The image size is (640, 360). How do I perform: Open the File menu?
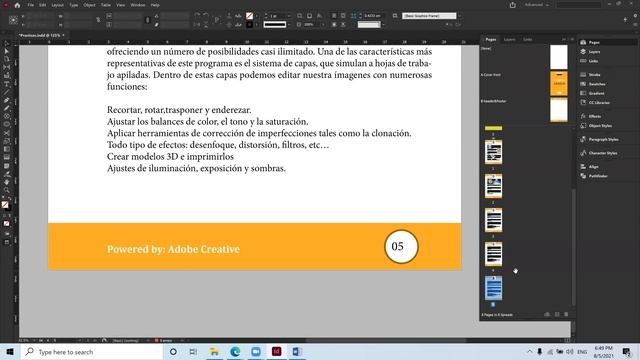pos(31,5)
